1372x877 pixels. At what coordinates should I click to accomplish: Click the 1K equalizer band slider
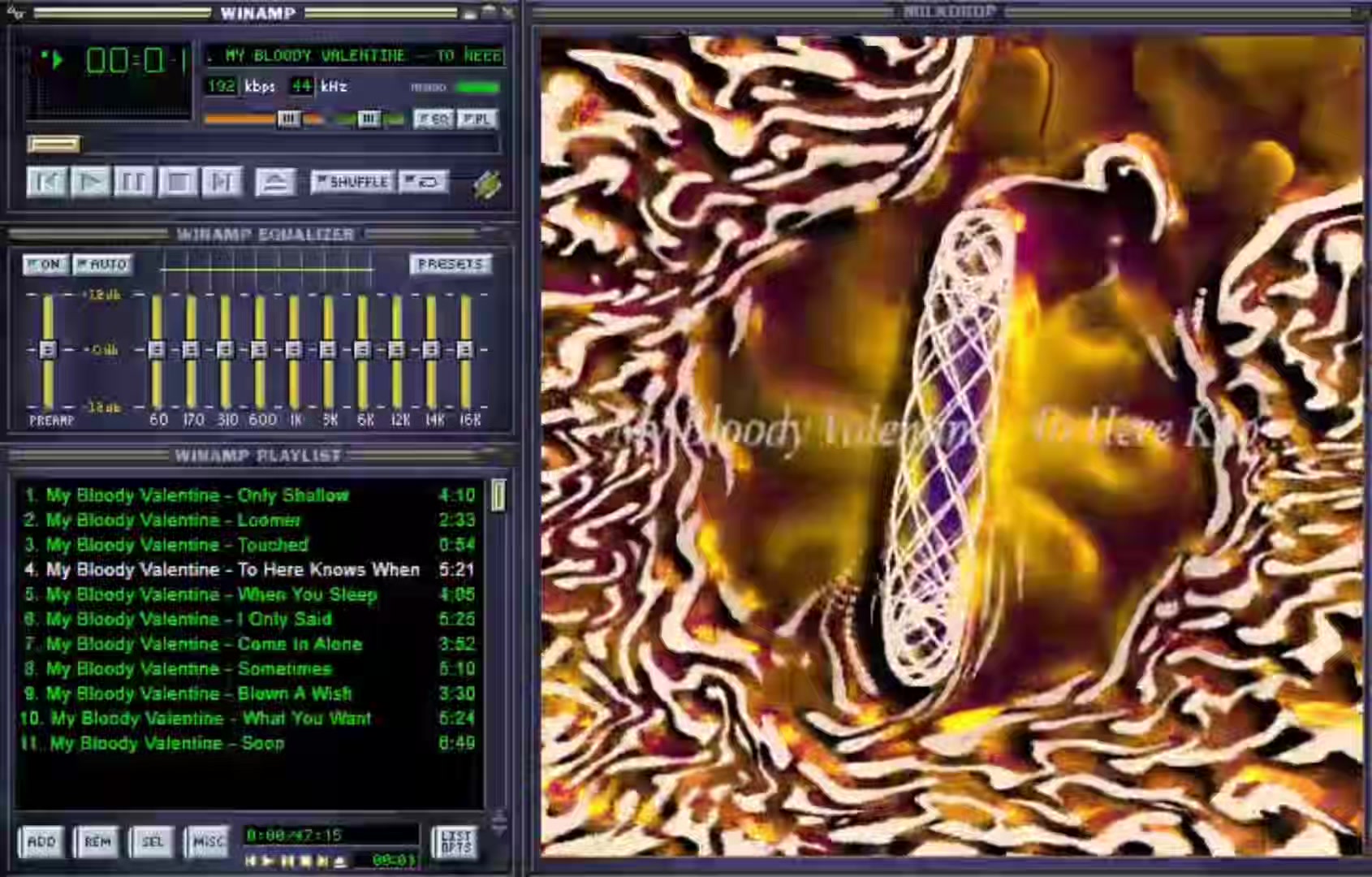click(294, 349)
